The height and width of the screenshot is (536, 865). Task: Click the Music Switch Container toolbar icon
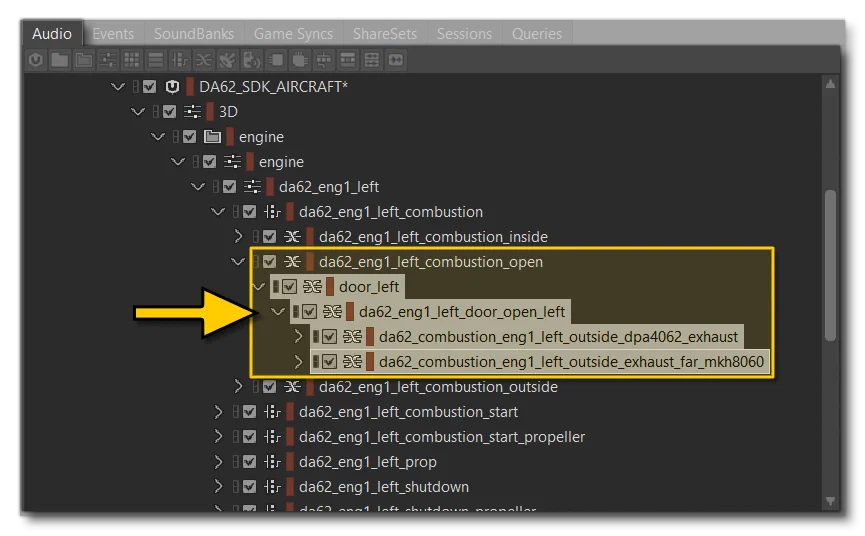(324, 60)
